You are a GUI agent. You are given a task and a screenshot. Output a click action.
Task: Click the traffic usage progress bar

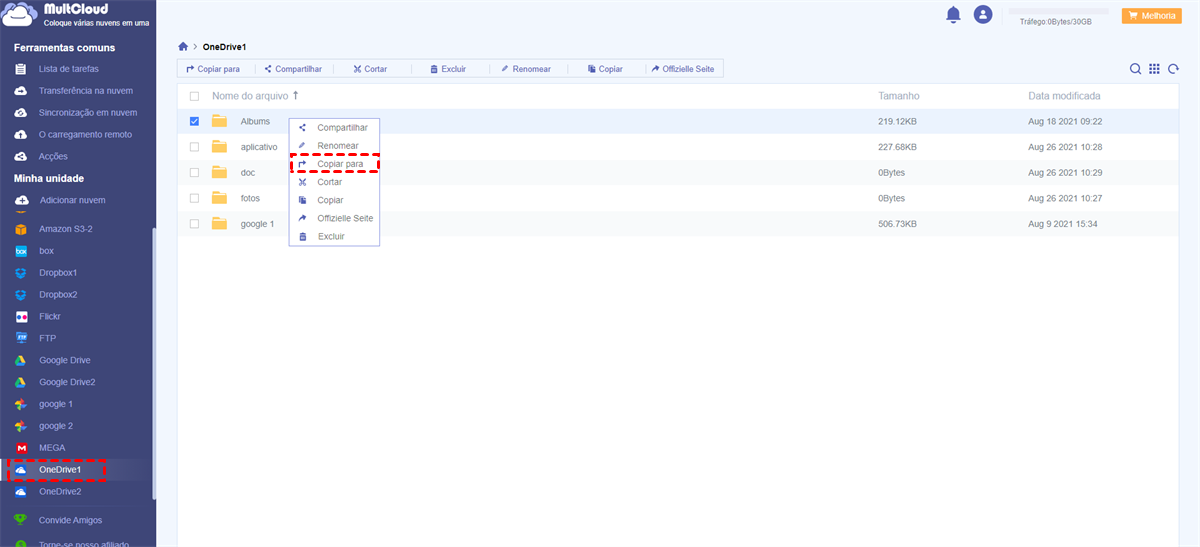pyautogui.click(x=1058, y=11)
